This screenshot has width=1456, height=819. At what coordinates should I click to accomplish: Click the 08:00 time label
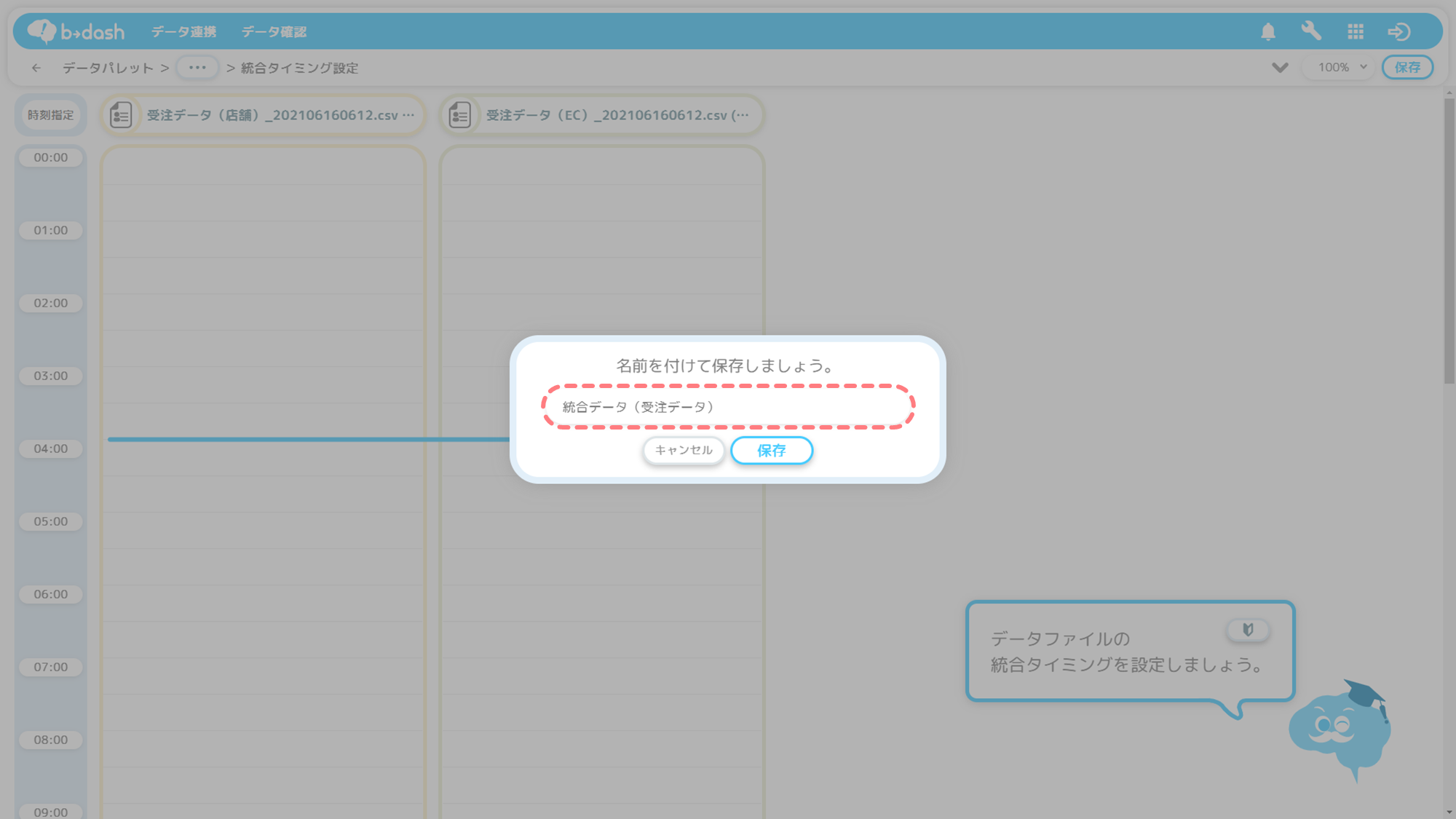(50, 740)
